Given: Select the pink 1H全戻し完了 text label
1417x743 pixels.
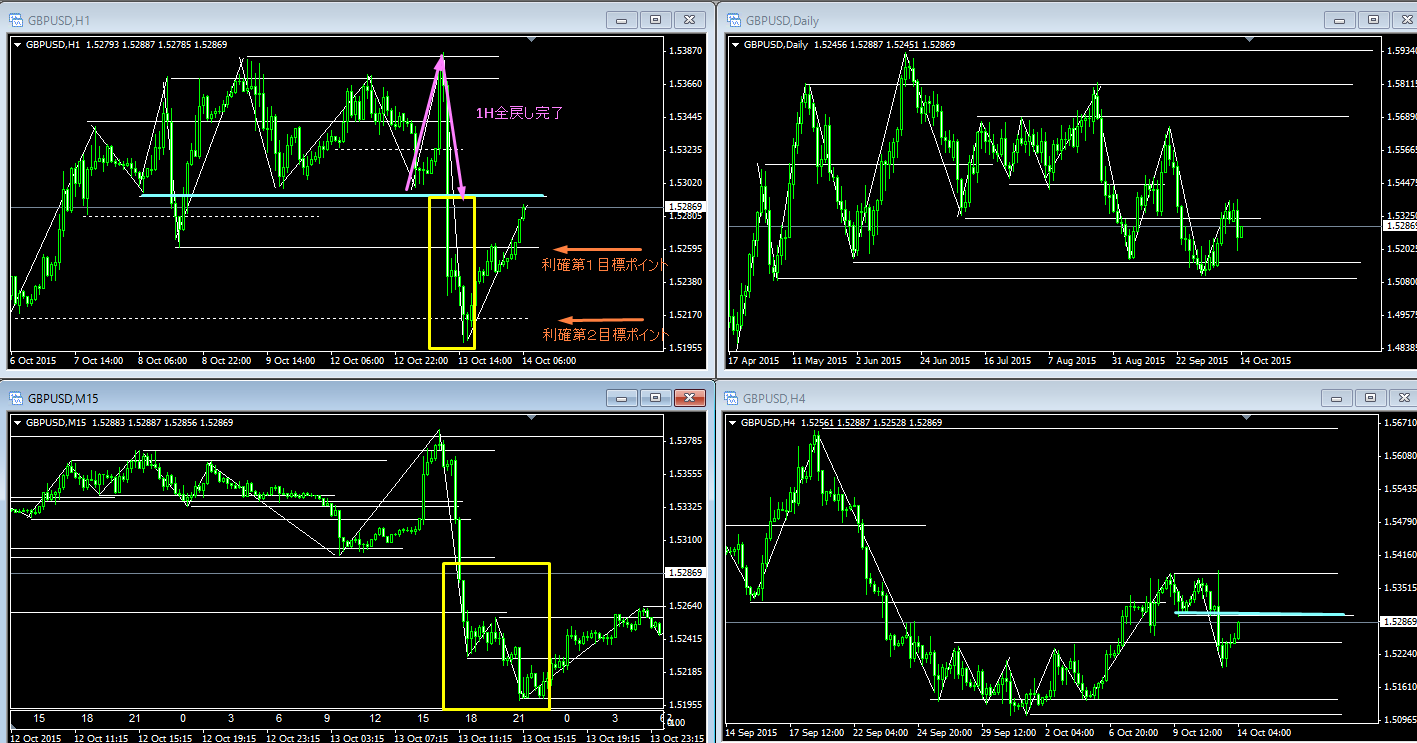Looking at the screenshot, I should (519, 113).
